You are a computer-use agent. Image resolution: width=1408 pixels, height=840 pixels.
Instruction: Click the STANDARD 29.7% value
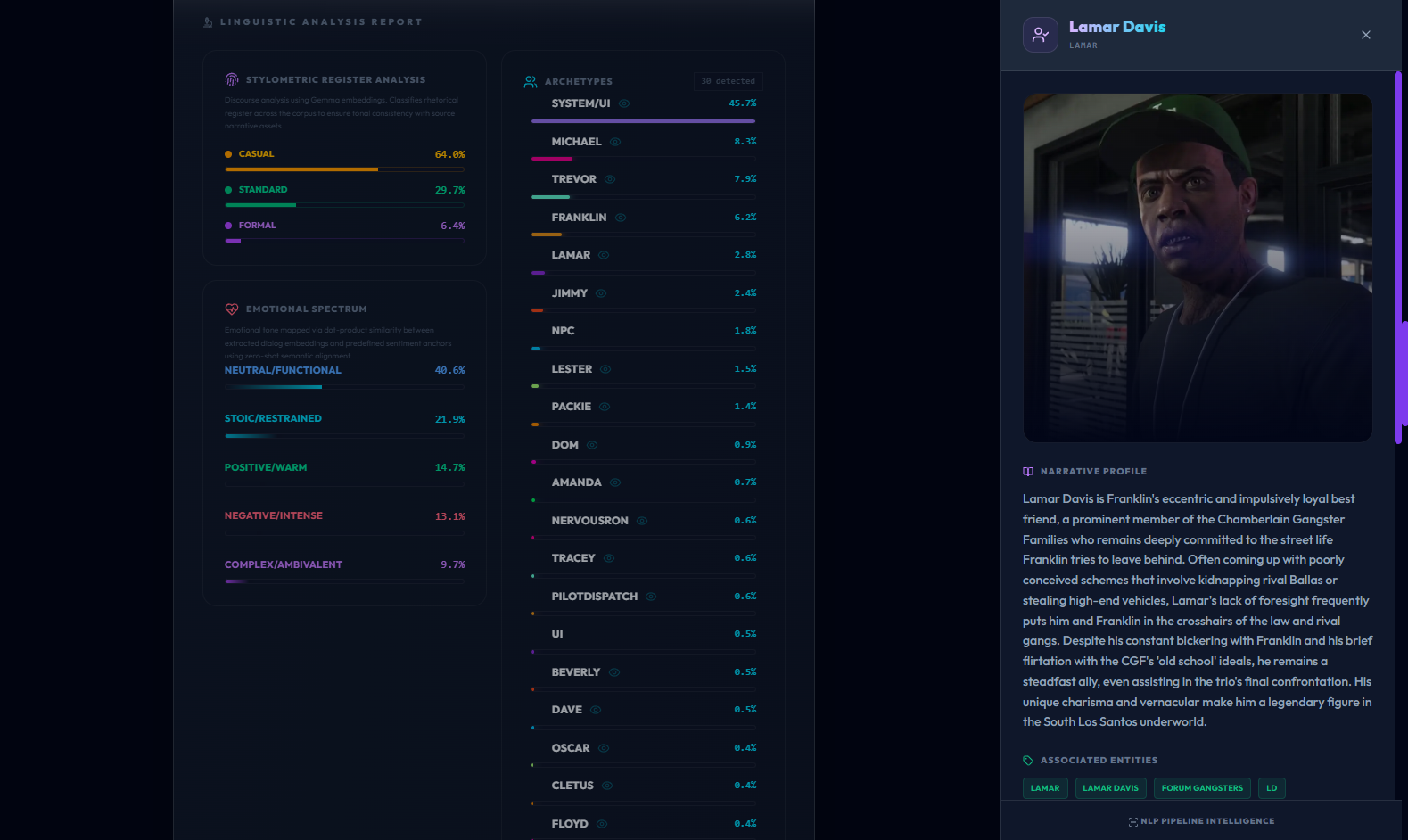tap(449, 190)
